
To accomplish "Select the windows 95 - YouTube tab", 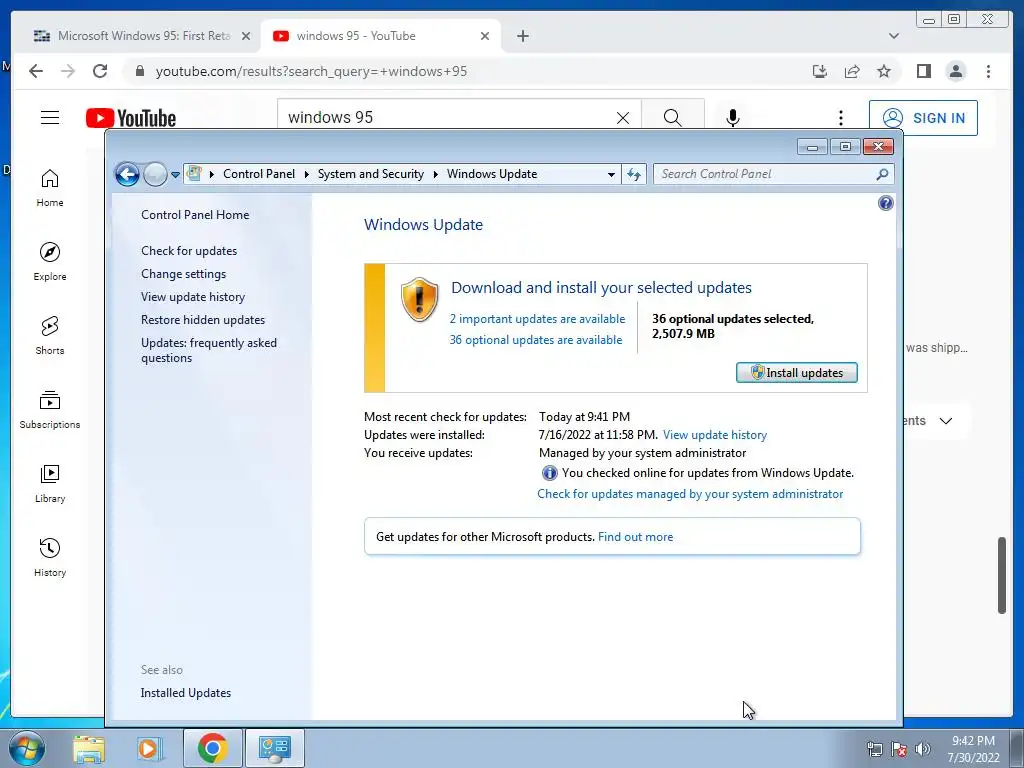I will (x=382, y=36).
